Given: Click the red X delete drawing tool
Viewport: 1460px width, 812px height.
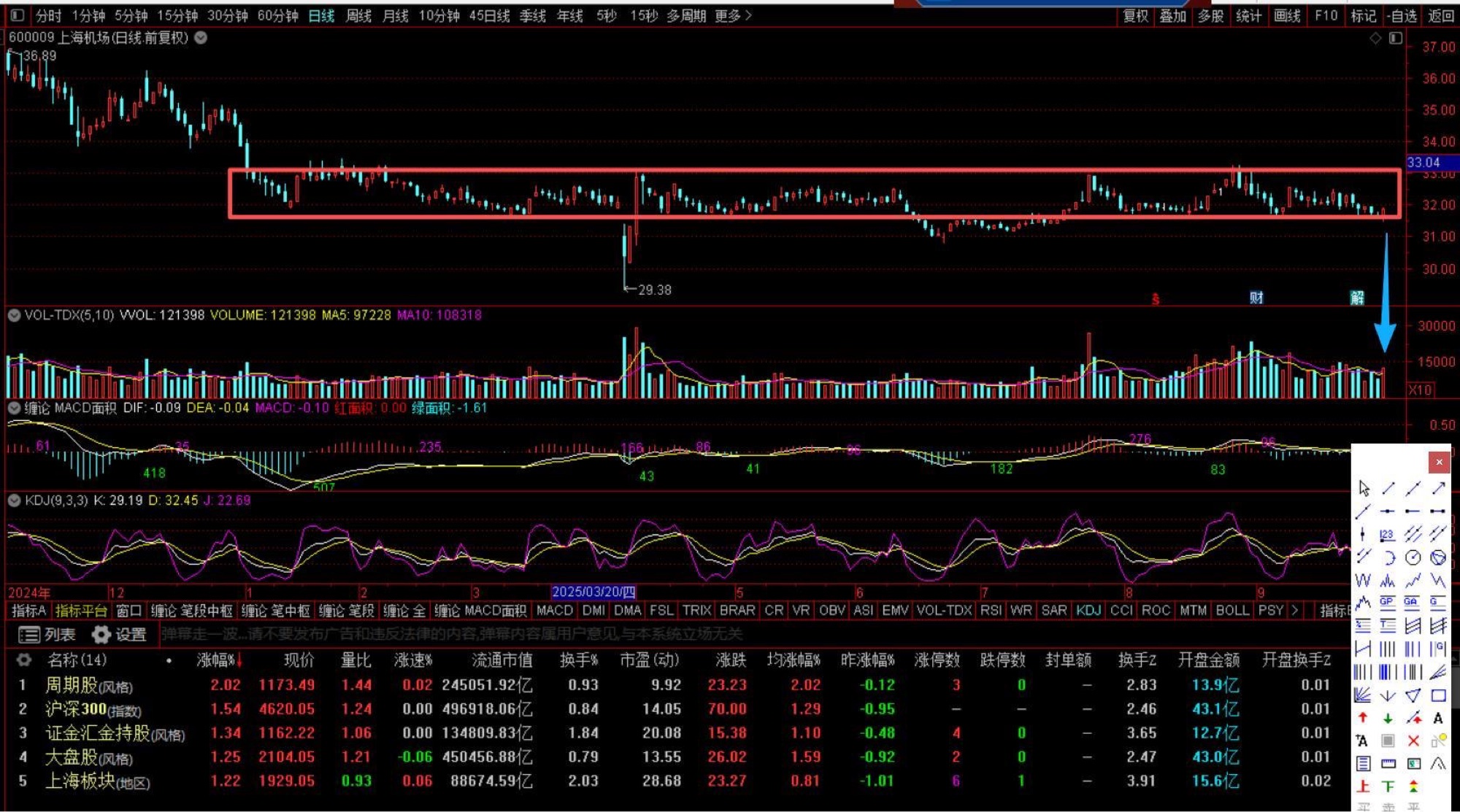Looking at the screenshot, I should click(x=1413, y=741).
